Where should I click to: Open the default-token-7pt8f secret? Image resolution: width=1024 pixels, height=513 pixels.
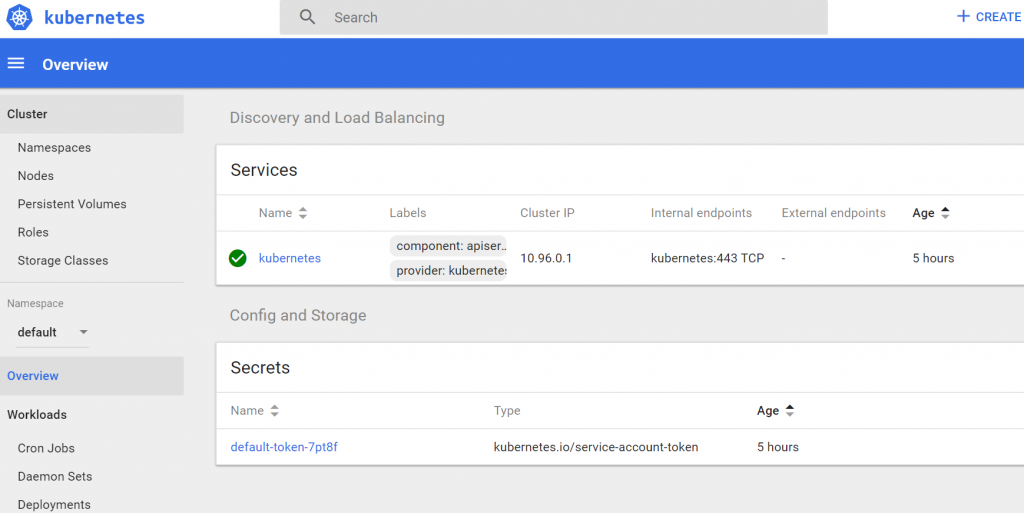pyautogui.click(x=284, y=447)
